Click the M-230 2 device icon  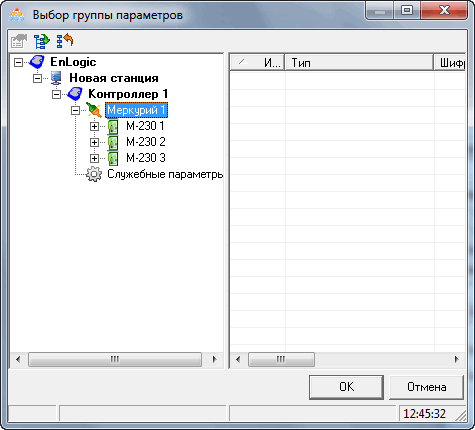(x=113, y=142)
